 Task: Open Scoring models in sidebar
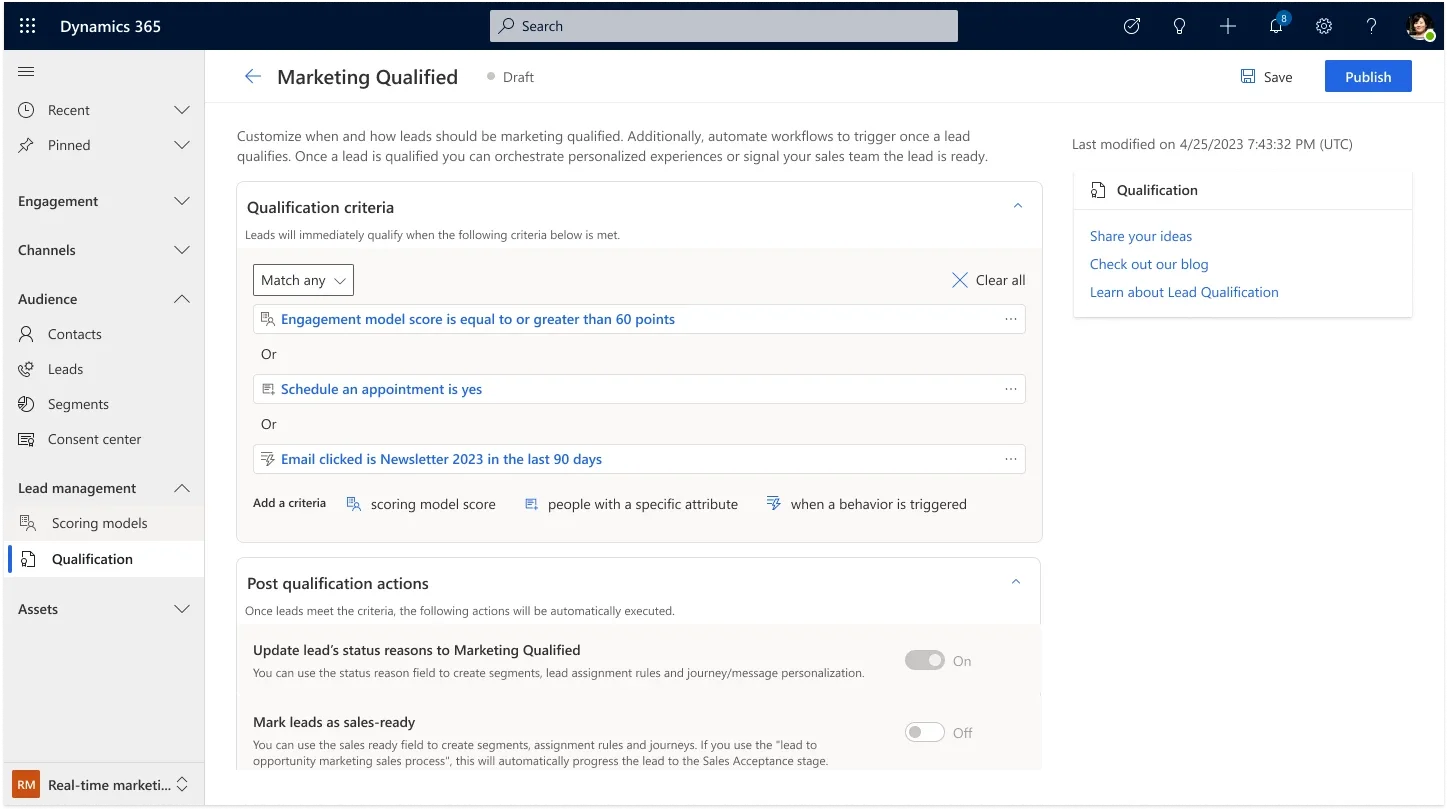pos(99,523)
